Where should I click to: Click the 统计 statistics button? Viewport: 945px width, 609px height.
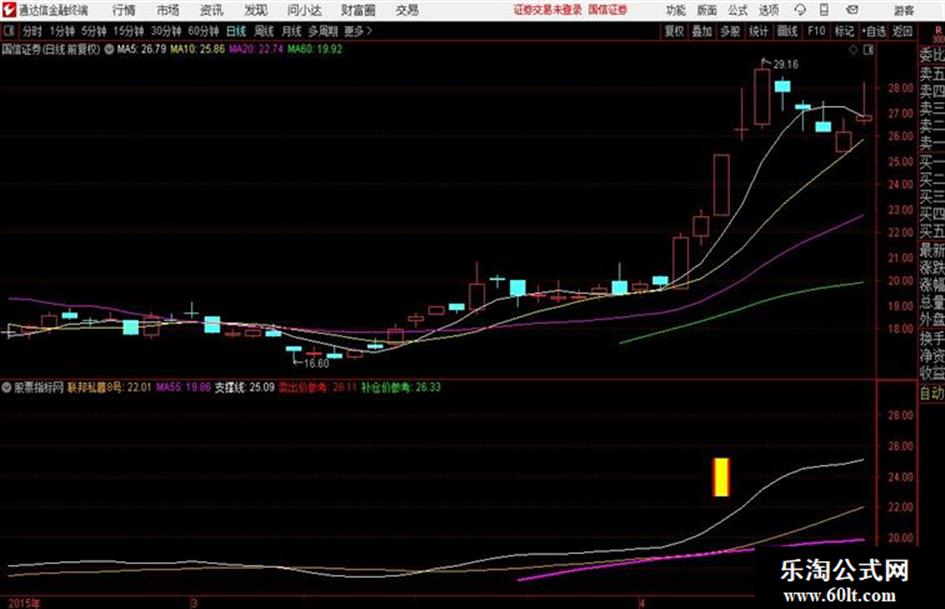point(758,31)
